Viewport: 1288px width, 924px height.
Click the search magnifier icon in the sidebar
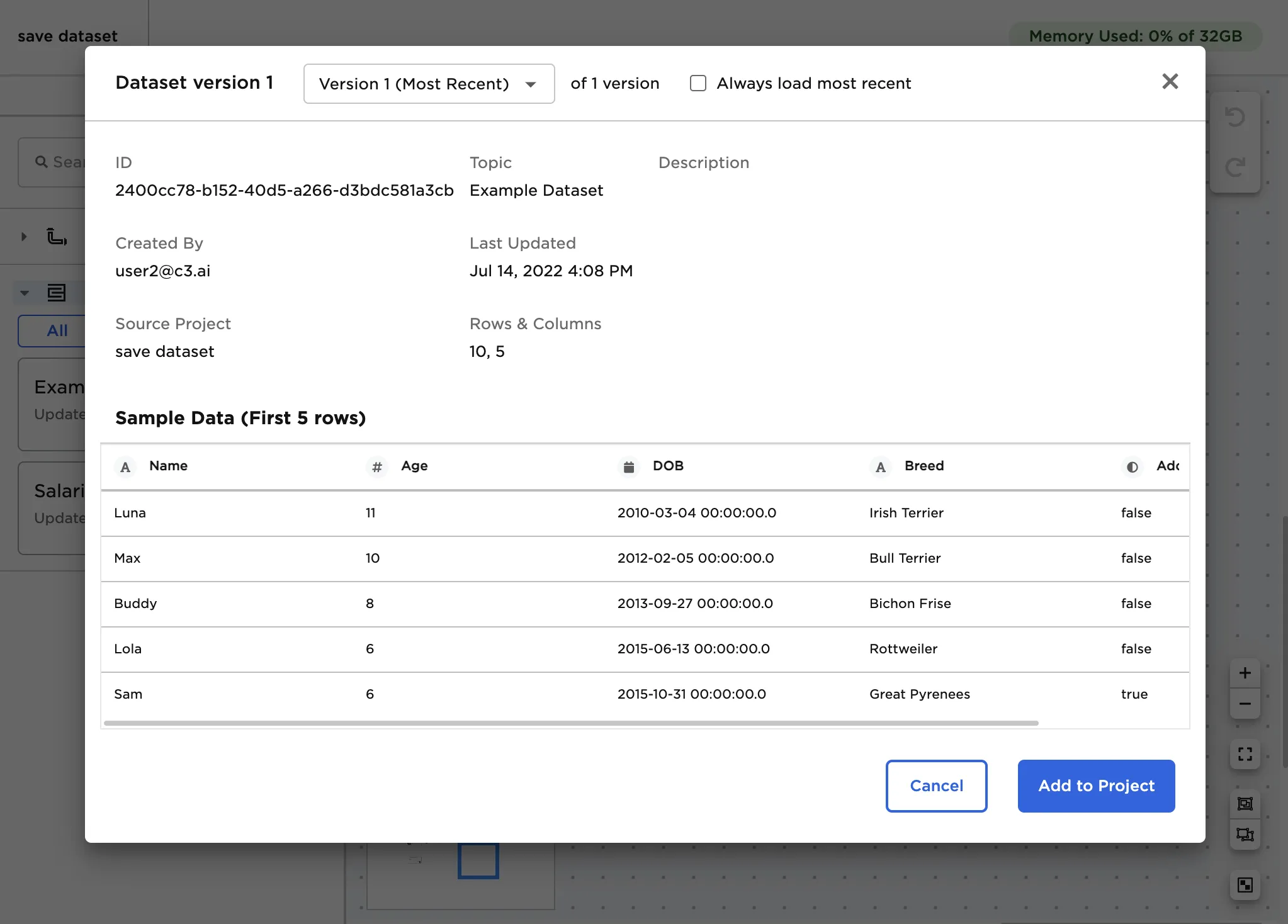click(42, 162)
